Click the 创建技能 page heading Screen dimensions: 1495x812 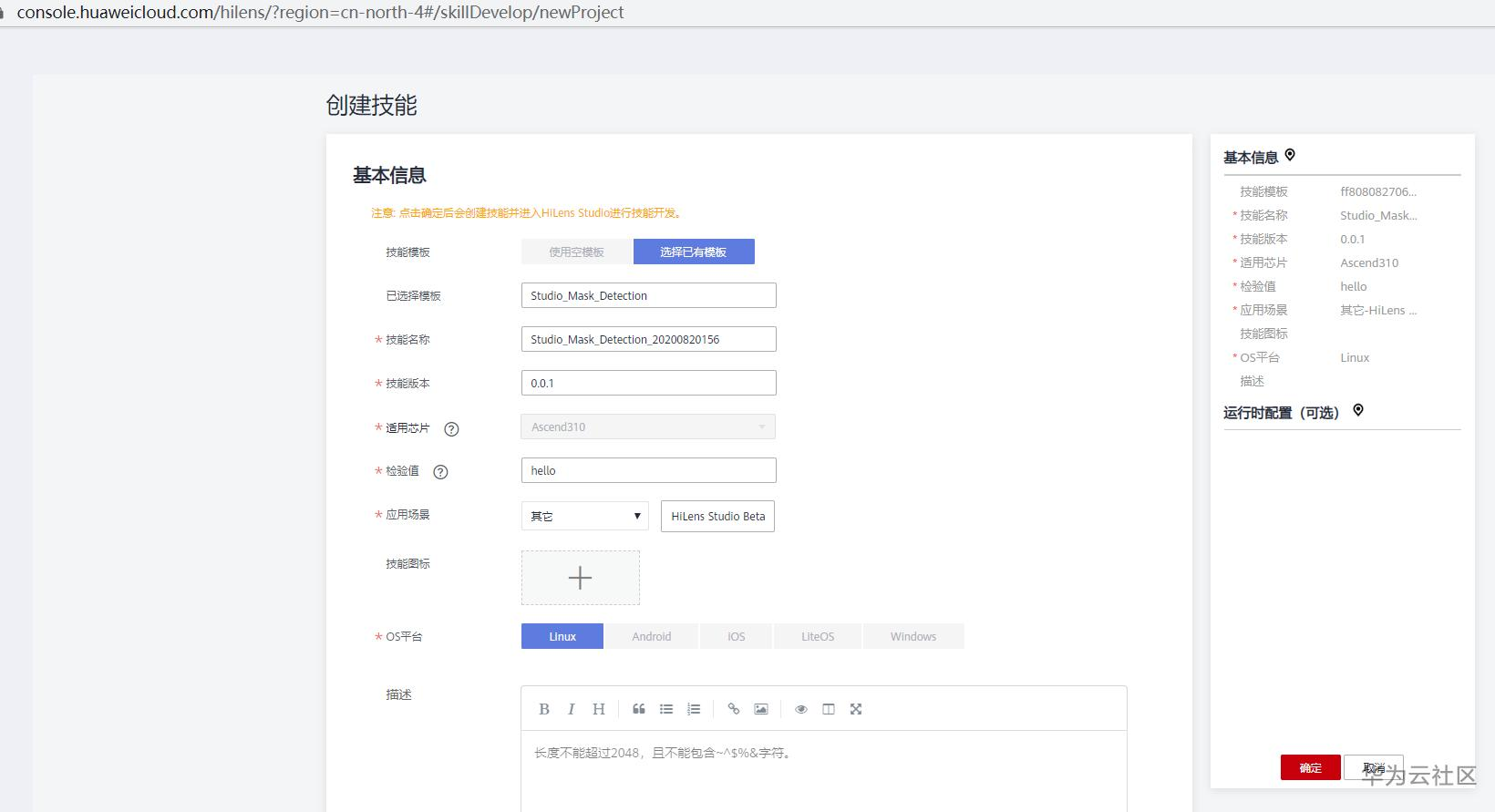coord(371,106)
